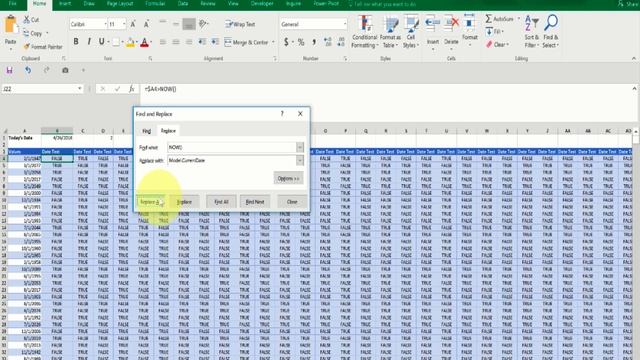Toggle Italic formatting

coord(89,42)
